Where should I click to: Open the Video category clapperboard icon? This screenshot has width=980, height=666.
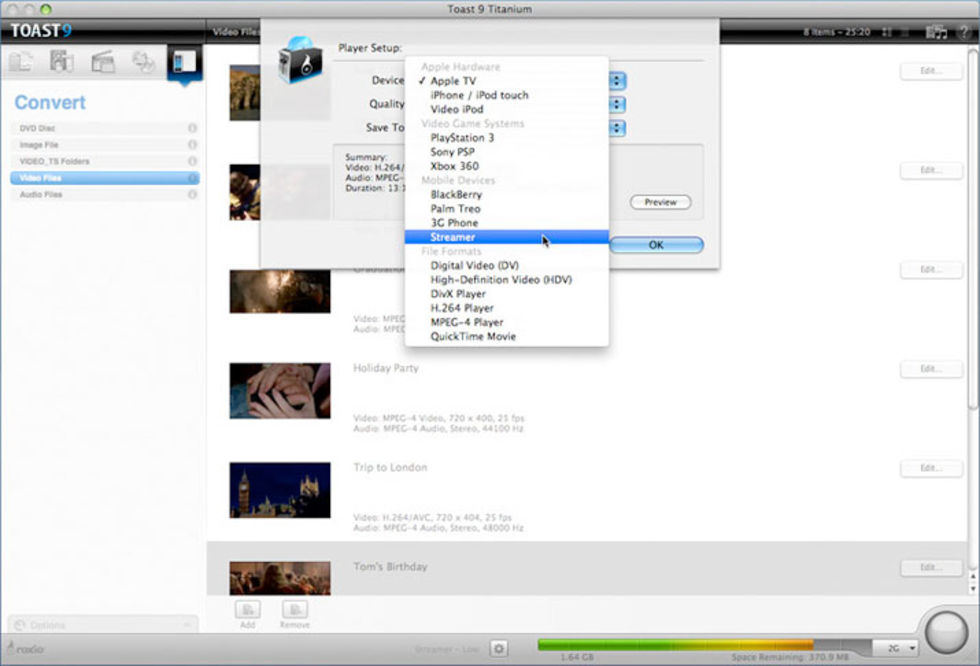tap(103, 63)
